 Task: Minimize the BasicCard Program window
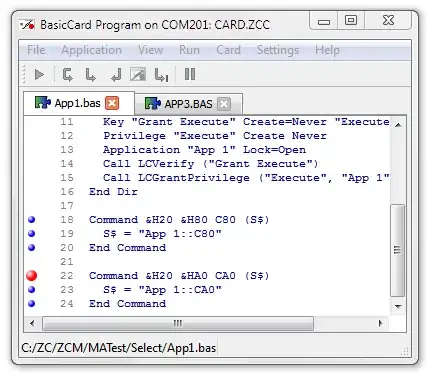pyautogui.click(x=324, y=21)
